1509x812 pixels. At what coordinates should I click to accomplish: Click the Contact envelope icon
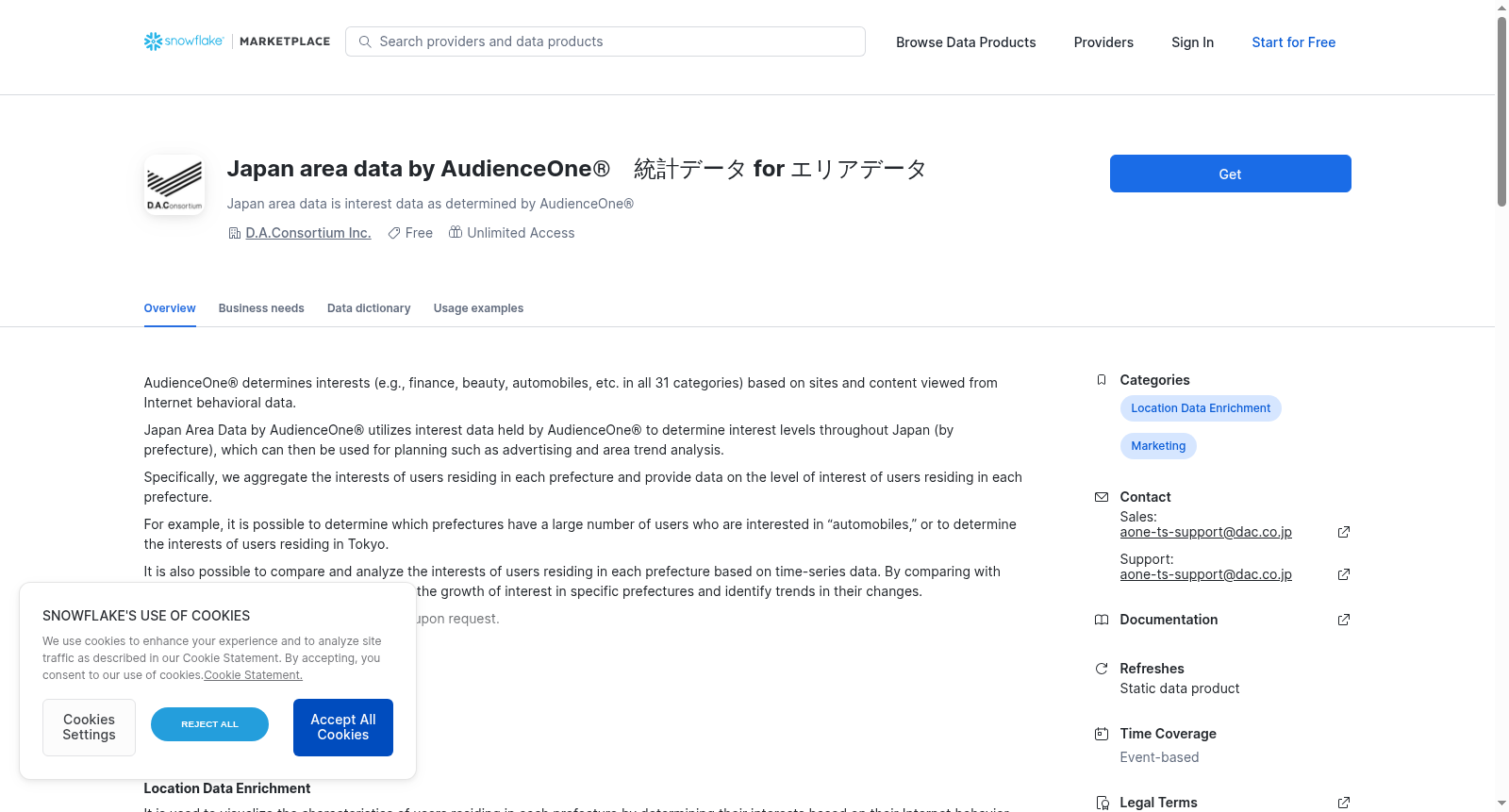point(1102,497)
